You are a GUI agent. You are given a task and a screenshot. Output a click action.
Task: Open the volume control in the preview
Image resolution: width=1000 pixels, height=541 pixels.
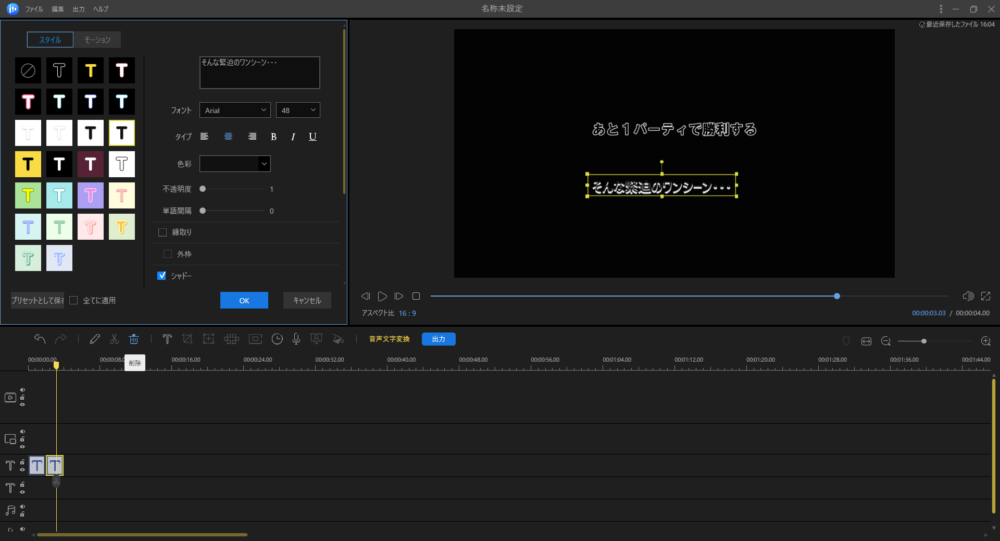[967, 296]
